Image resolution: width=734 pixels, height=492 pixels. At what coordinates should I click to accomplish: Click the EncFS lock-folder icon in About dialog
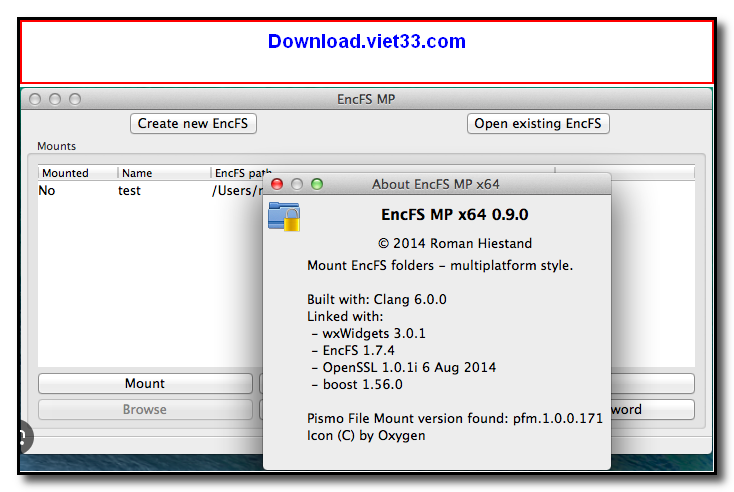click(284, 217)
